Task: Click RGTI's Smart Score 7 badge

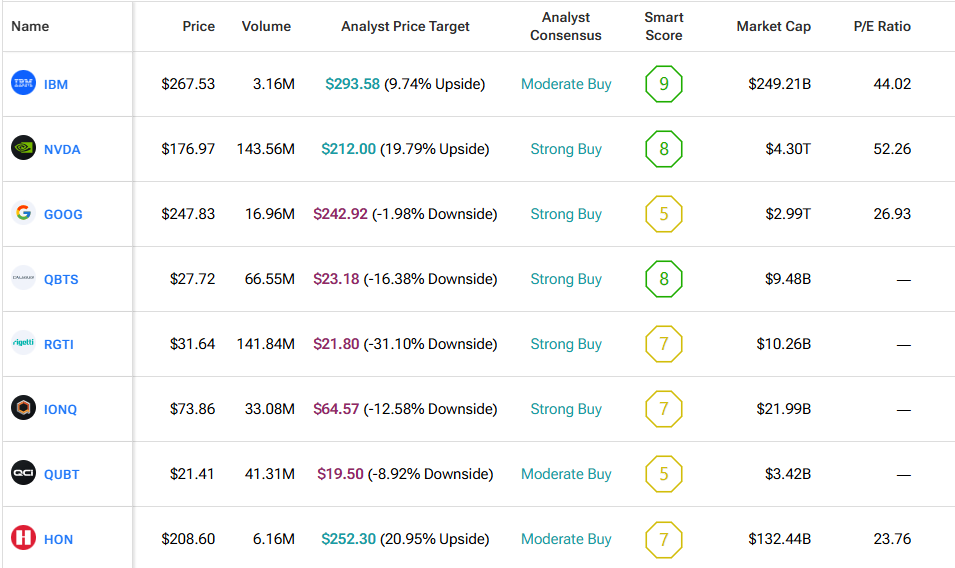Action: click(664, 344)
